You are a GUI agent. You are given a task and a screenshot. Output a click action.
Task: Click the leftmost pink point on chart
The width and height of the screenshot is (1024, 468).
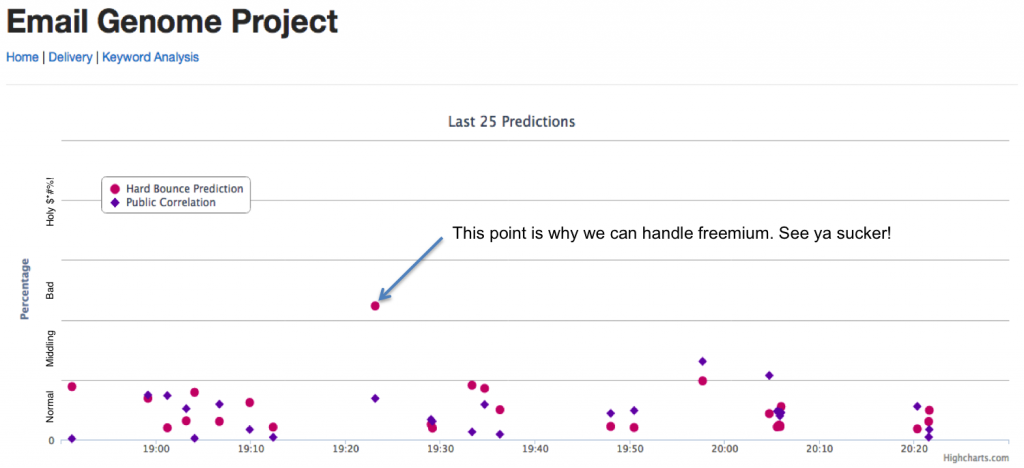[x=72, y=387]
